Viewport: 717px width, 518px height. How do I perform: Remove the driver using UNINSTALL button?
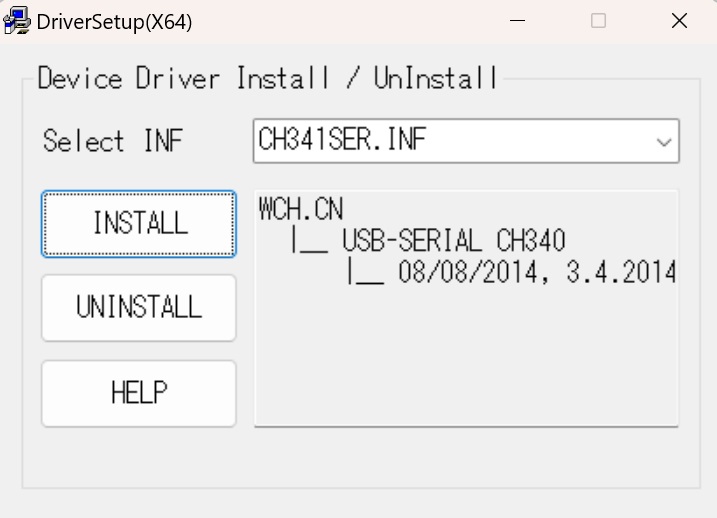(139, 308)
